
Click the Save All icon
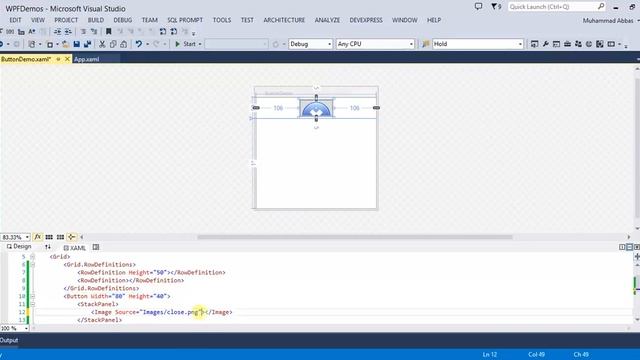pos(87,44)
